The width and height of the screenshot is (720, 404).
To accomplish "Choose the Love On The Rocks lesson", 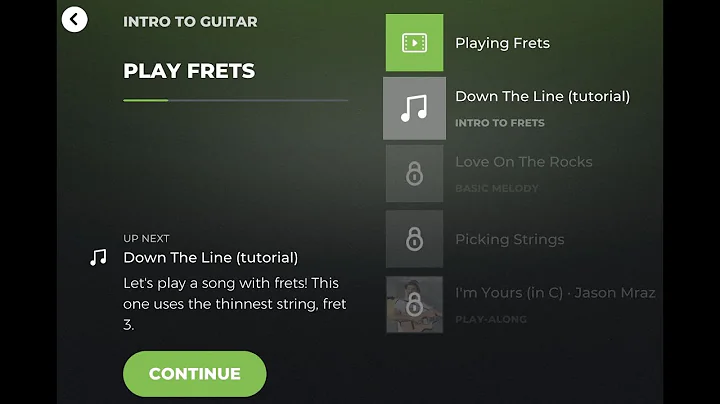I will point(523,162).
